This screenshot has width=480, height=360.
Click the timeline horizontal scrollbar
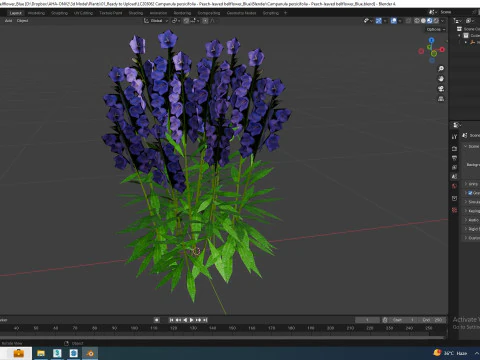coord(222,337)
